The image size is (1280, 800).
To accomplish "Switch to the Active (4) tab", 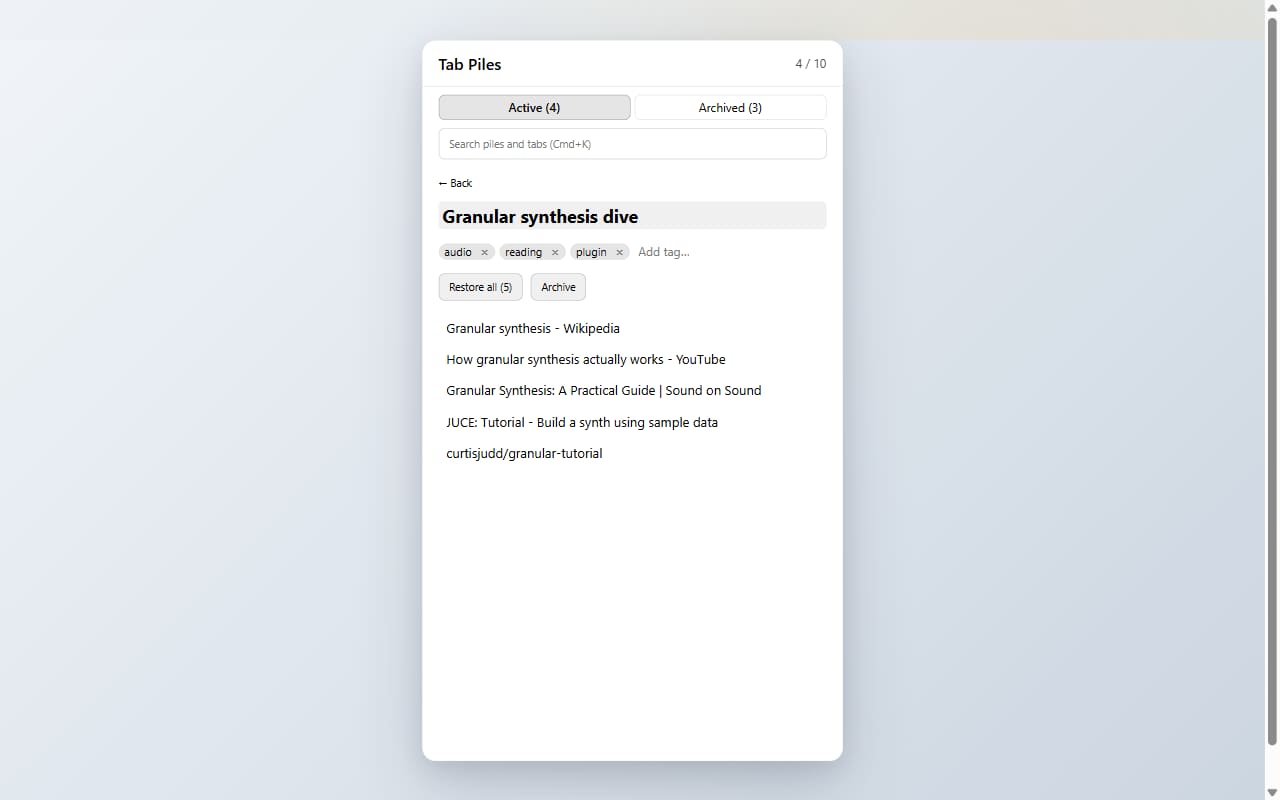I will pyautogui.click(x=534, y=107).
